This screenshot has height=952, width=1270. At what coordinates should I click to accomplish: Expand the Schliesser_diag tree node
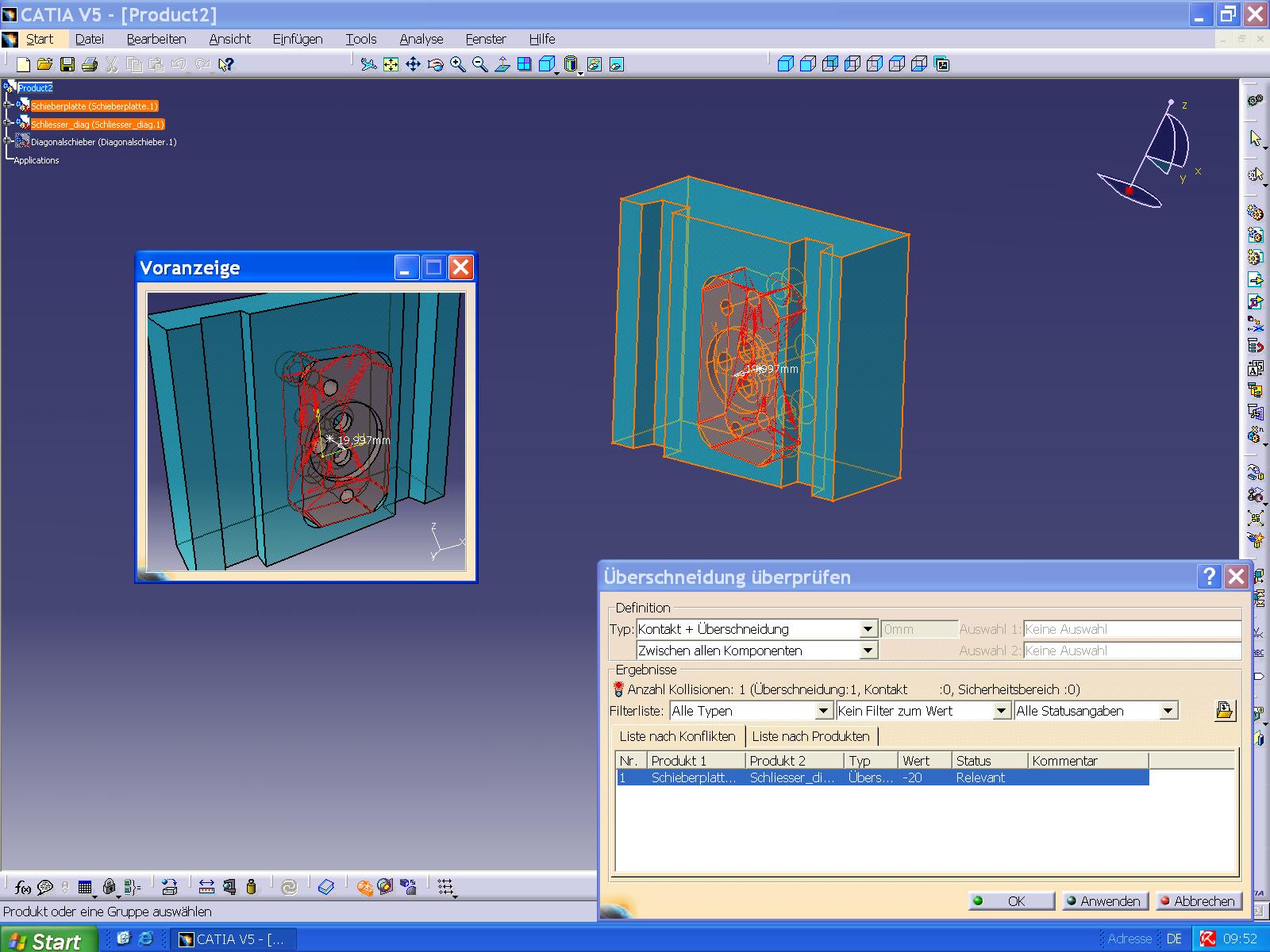pos(7,123)
